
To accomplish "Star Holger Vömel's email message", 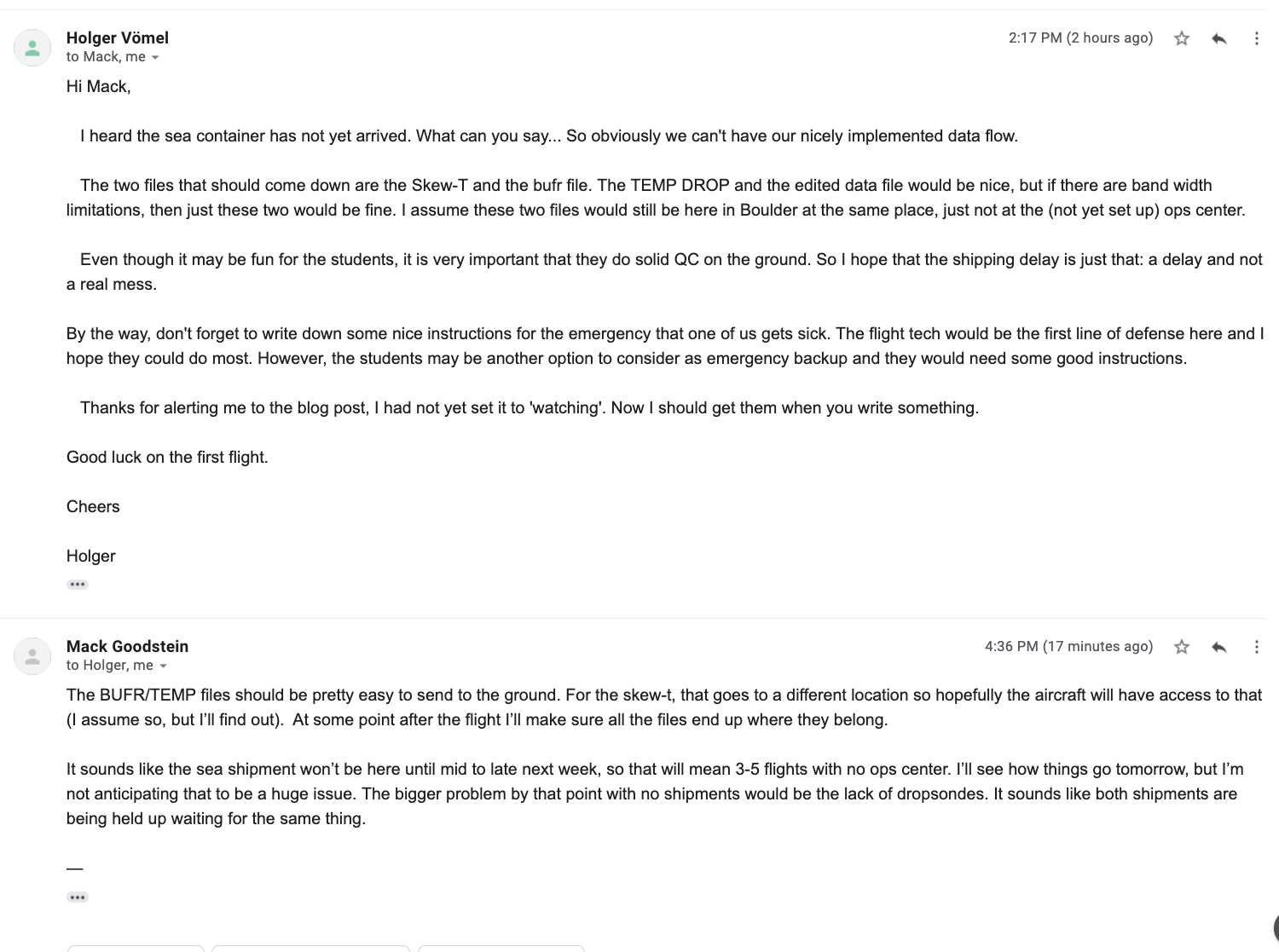I will (x=1182, y=38).
